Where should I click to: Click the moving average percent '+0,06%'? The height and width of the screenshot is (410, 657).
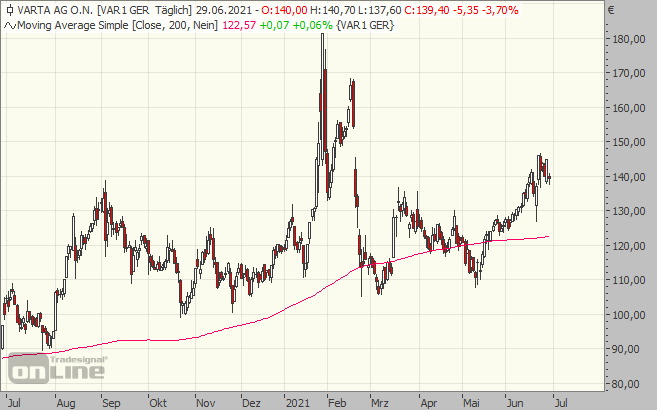click(312, 26)
